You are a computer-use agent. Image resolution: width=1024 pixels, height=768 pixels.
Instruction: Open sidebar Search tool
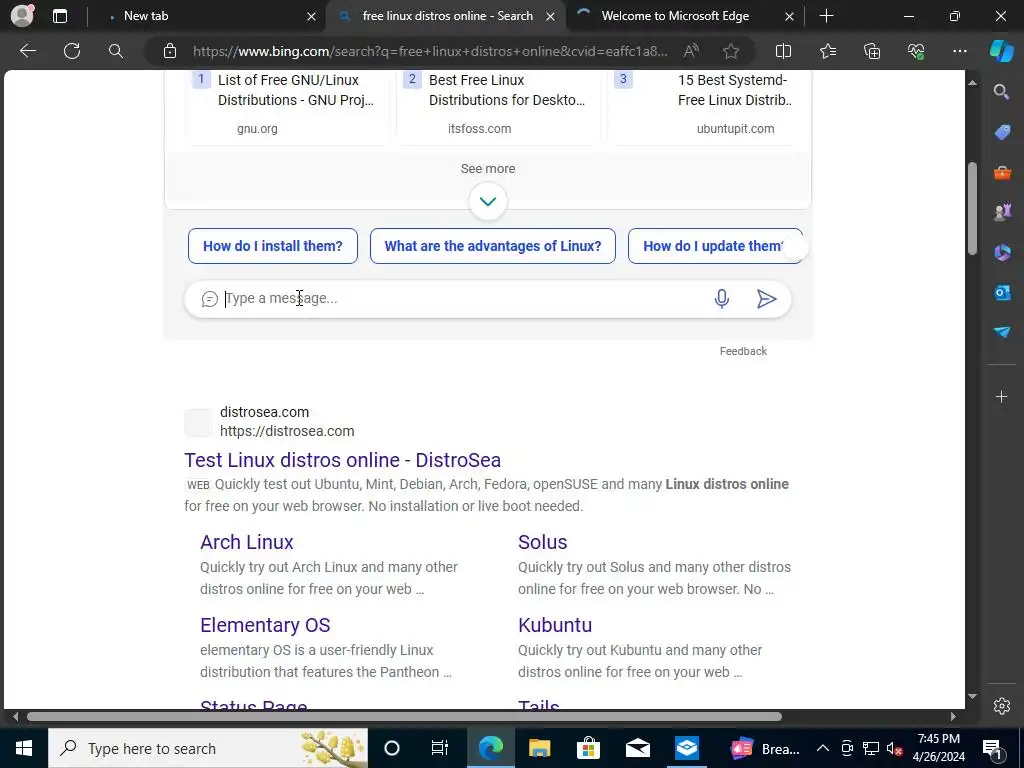point(1001,91)
